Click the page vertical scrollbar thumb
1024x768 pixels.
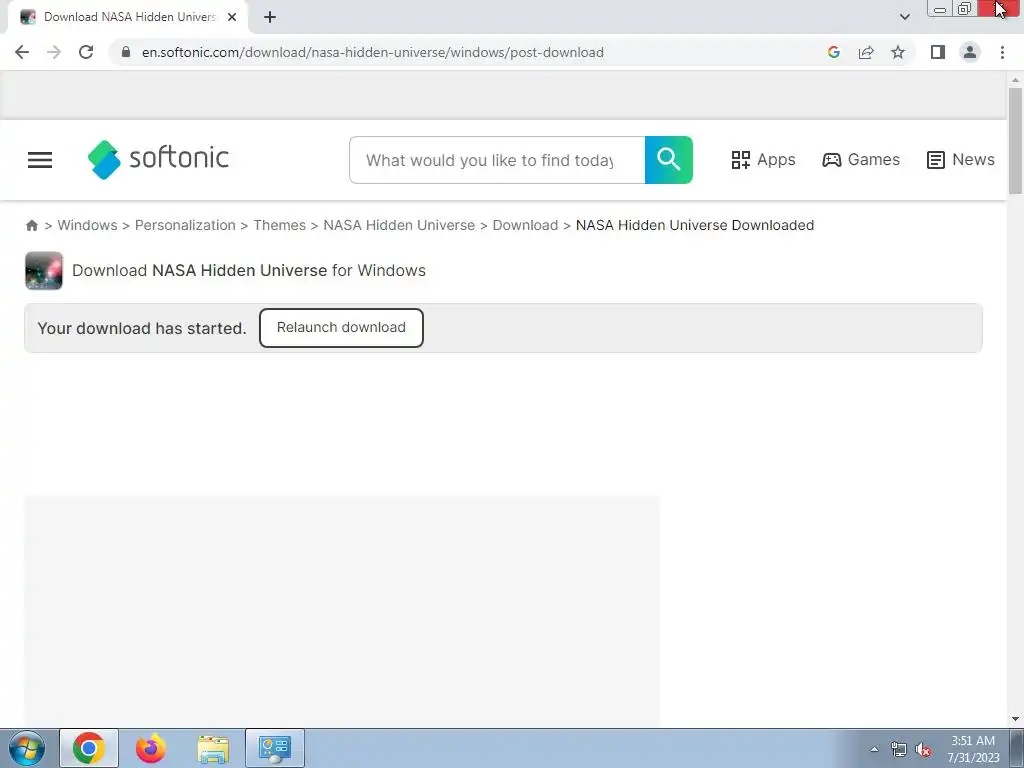click(x=1015, y=140)
